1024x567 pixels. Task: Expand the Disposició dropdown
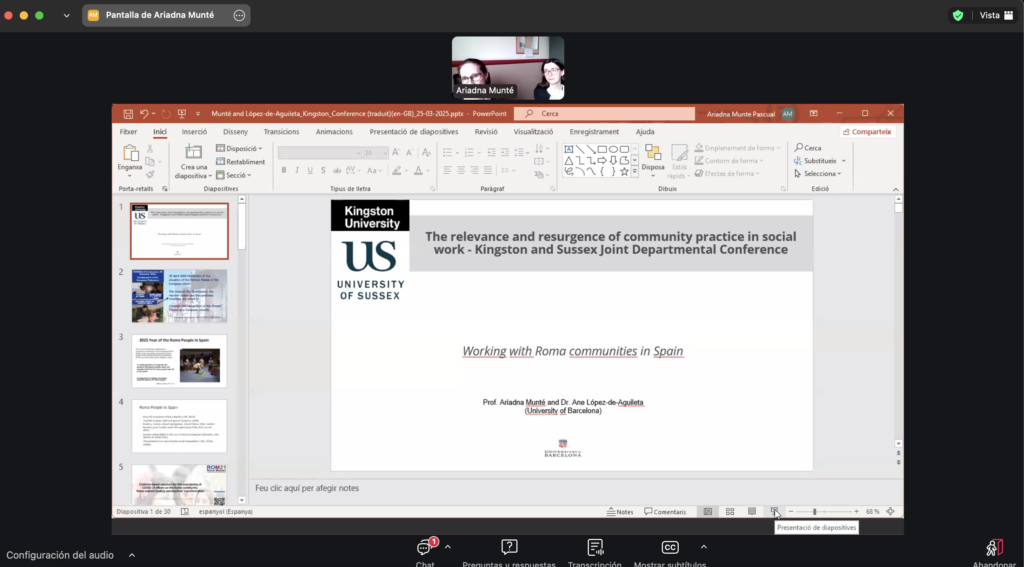240,148
